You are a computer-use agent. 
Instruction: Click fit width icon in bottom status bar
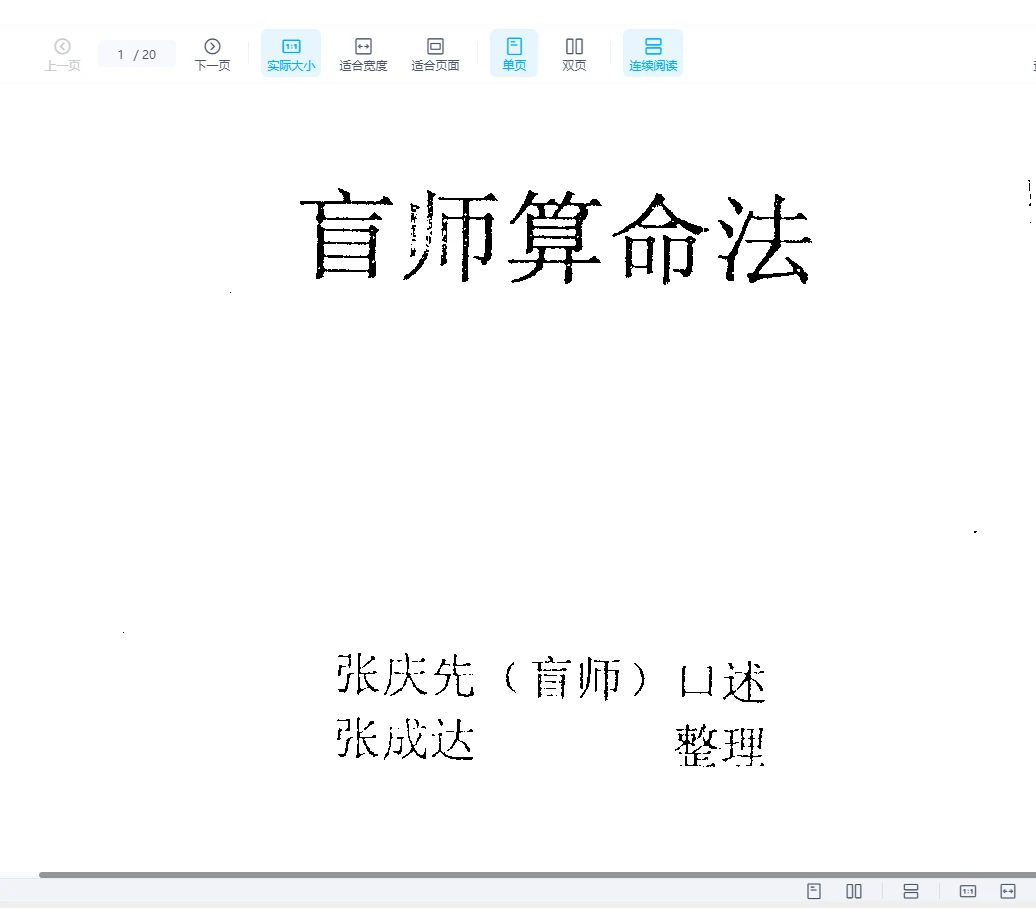click(x=1008, y=891)
